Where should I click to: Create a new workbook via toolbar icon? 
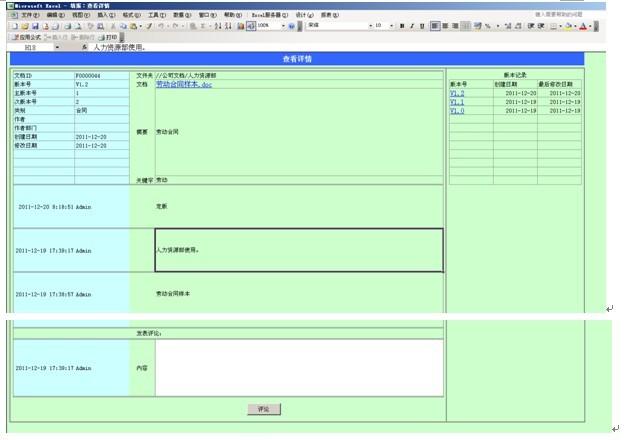tap(15, 26)
